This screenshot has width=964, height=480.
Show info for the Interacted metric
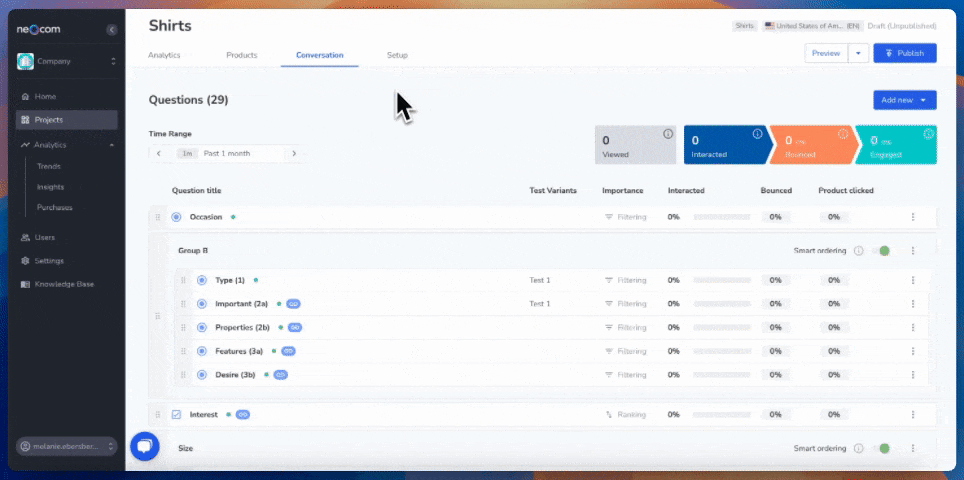coord(757,134)
